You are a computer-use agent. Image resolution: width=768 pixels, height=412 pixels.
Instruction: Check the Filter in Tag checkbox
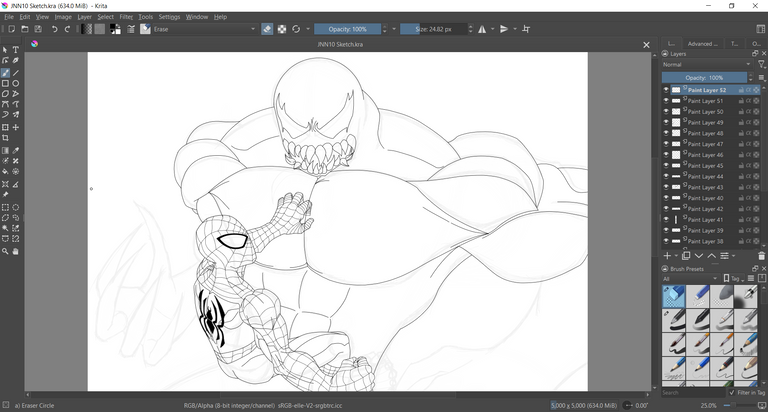click(x=732, y=393)
